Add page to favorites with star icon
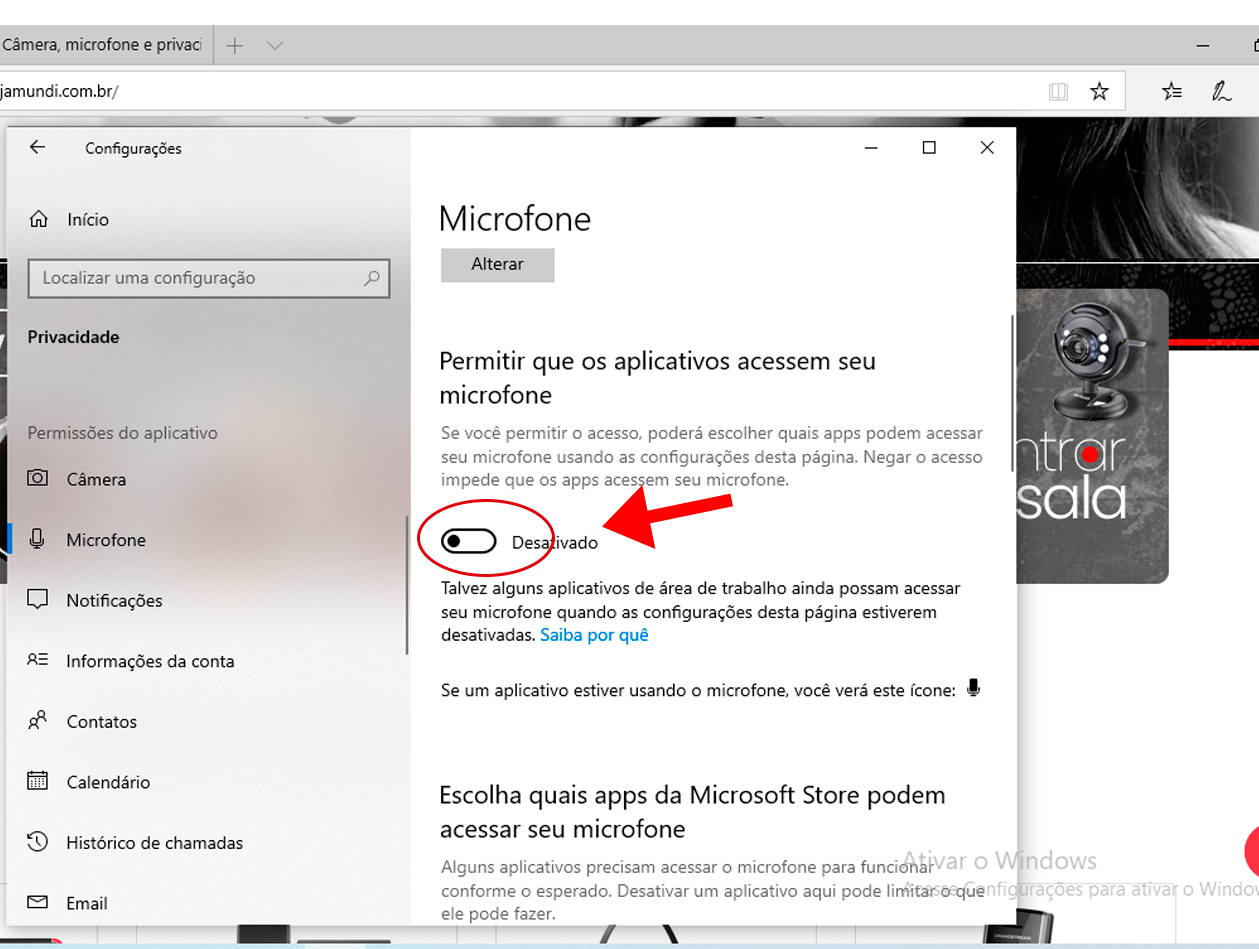This screenshot has height=949, width=1259. (1099, 92)
